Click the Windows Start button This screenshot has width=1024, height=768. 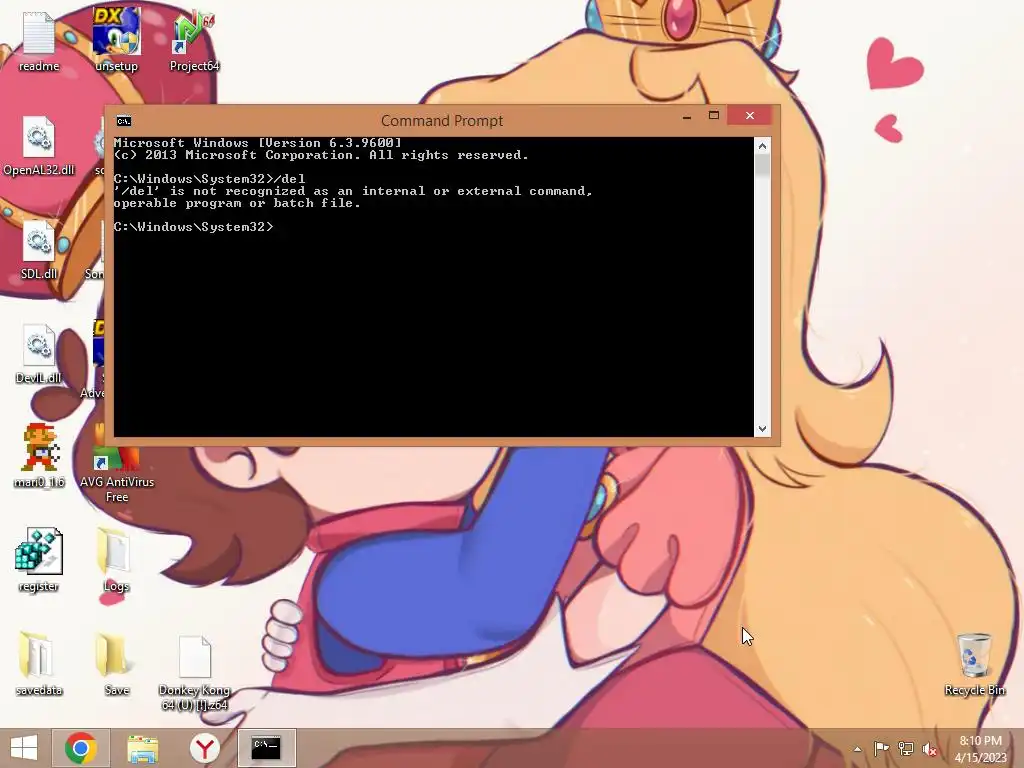[x=24, y=748]
